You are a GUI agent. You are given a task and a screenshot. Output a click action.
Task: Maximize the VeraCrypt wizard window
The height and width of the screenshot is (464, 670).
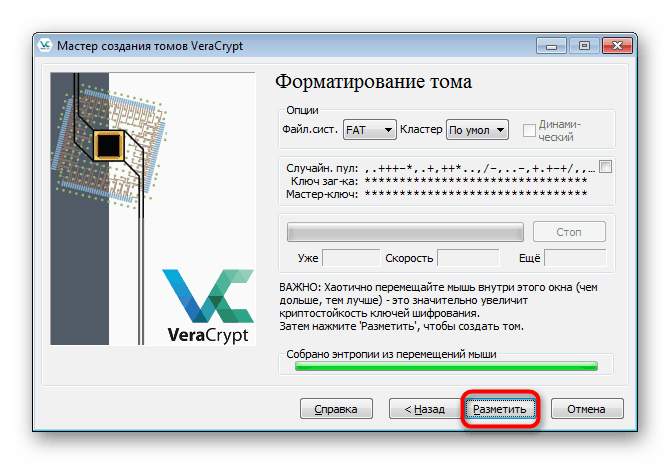click(x=584, y=46)
